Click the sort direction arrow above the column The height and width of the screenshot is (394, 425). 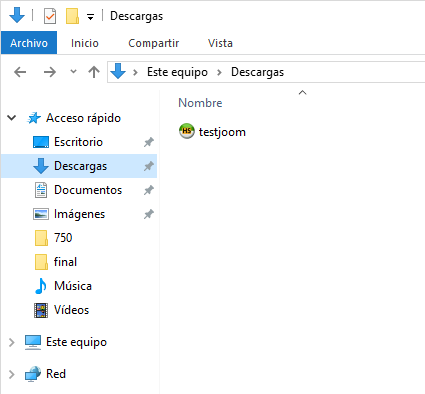(302, 92)
